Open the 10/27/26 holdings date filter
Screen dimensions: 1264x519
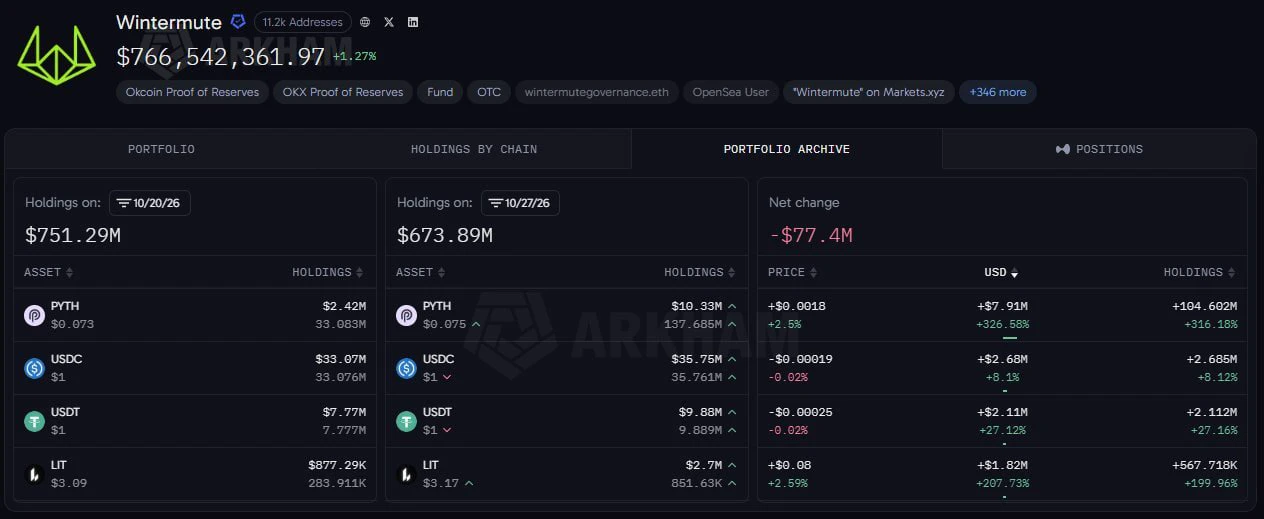click(x=520, y=203)
